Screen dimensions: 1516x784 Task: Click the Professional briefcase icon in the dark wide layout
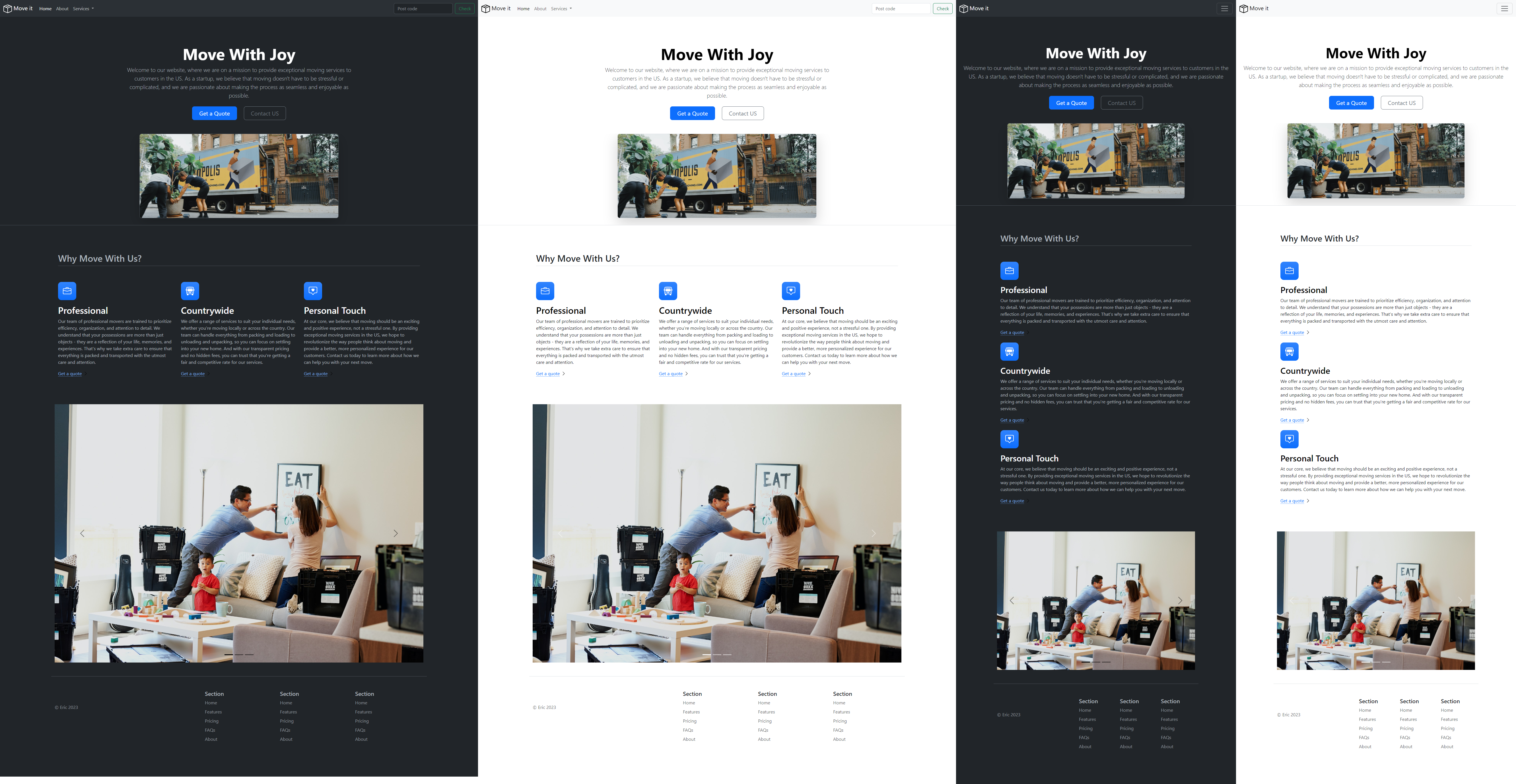pos(67,291)
